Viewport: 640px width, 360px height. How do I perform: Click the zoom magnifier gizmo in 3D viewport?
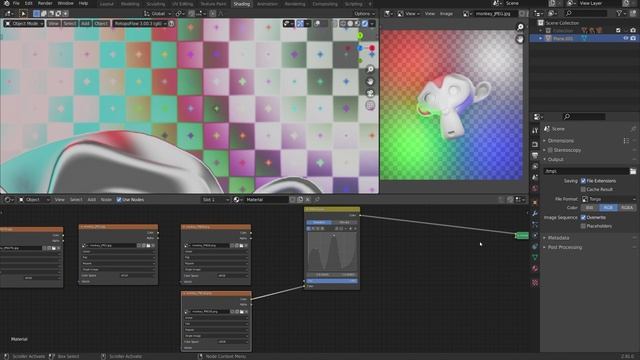pos(370,69)
